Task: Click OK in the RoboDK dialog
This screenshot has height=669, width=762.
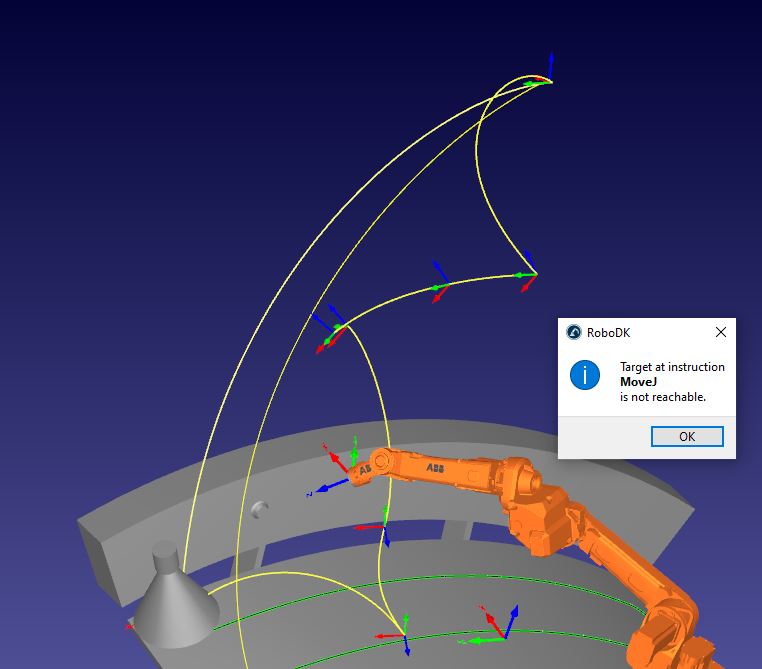Action: click(x=686, y=437)
